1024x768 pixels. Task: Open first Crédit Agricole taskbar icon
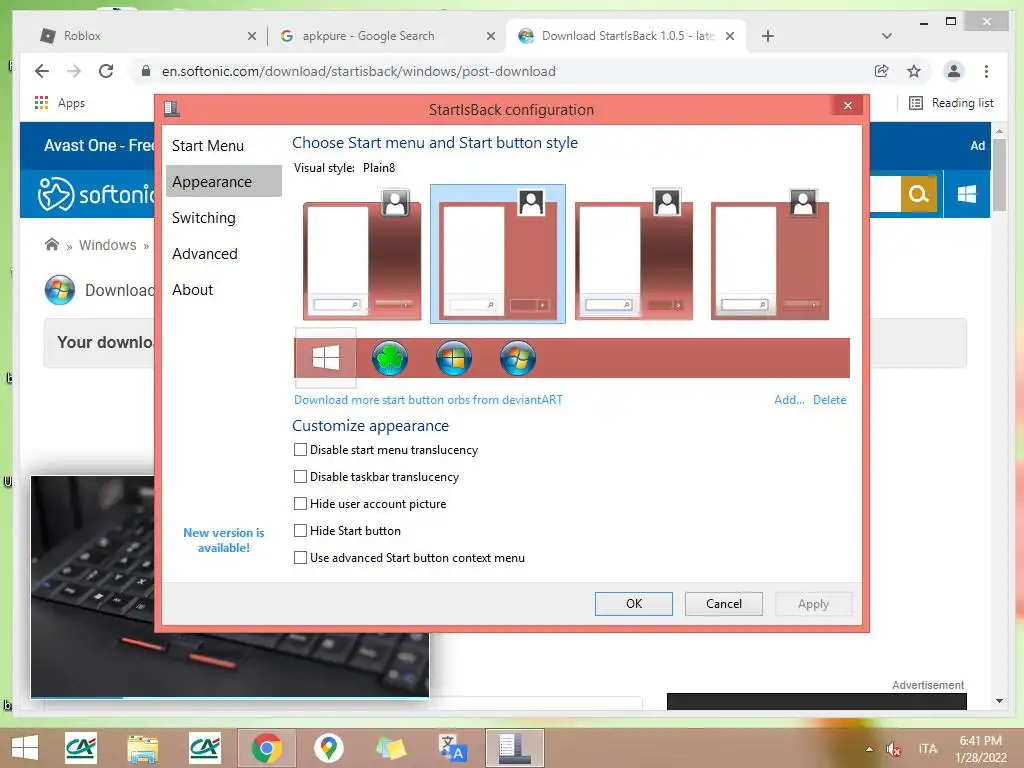(x=81, y=748)
